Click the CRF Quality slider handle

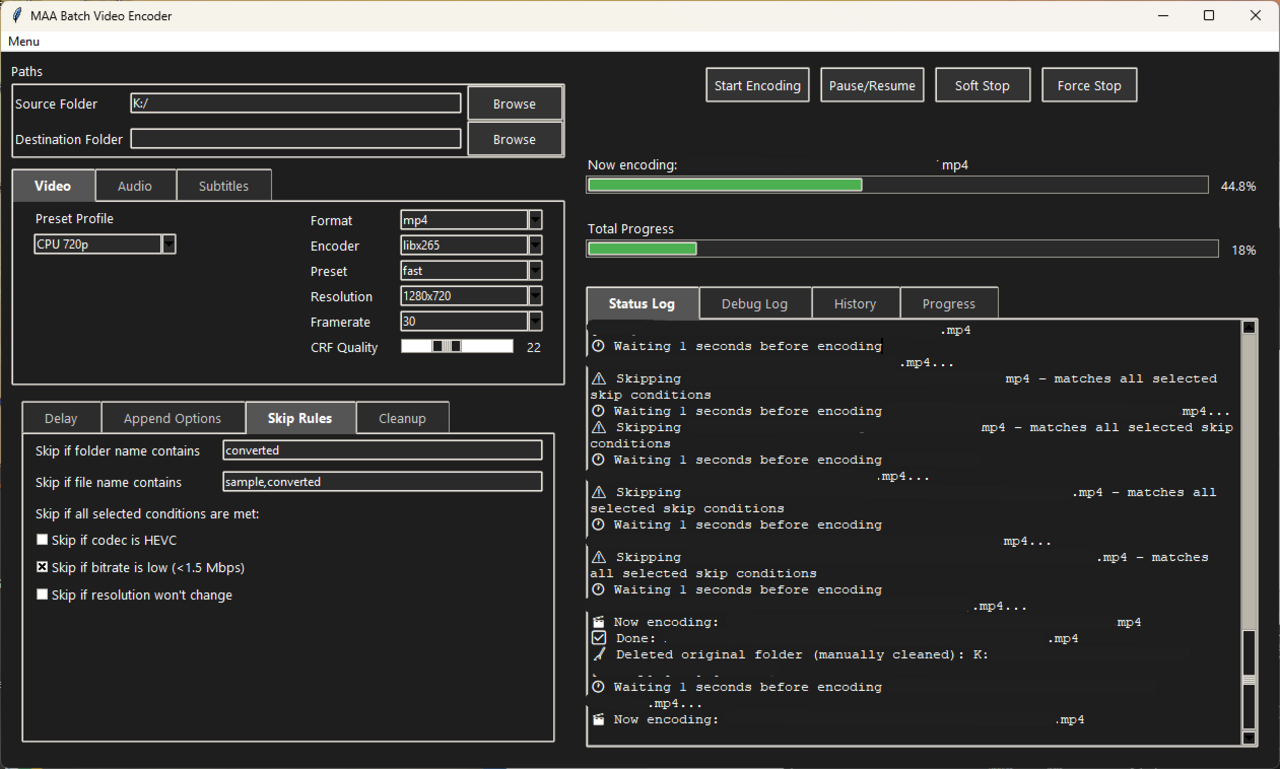click(x=447, y=346)
